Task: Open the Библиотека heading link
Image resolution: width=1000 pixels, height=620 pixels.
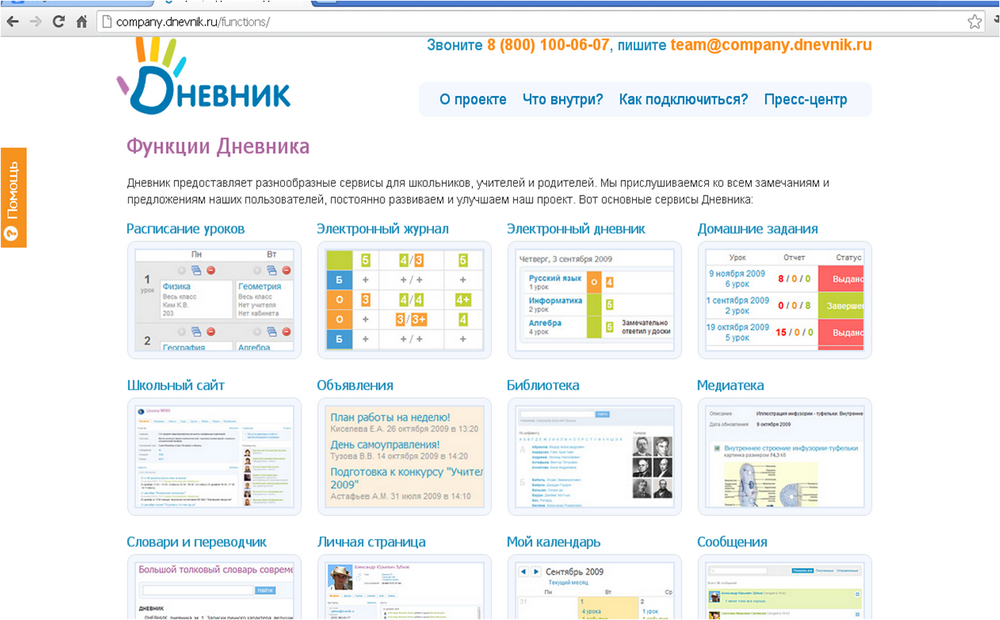Action: (543, 385)
